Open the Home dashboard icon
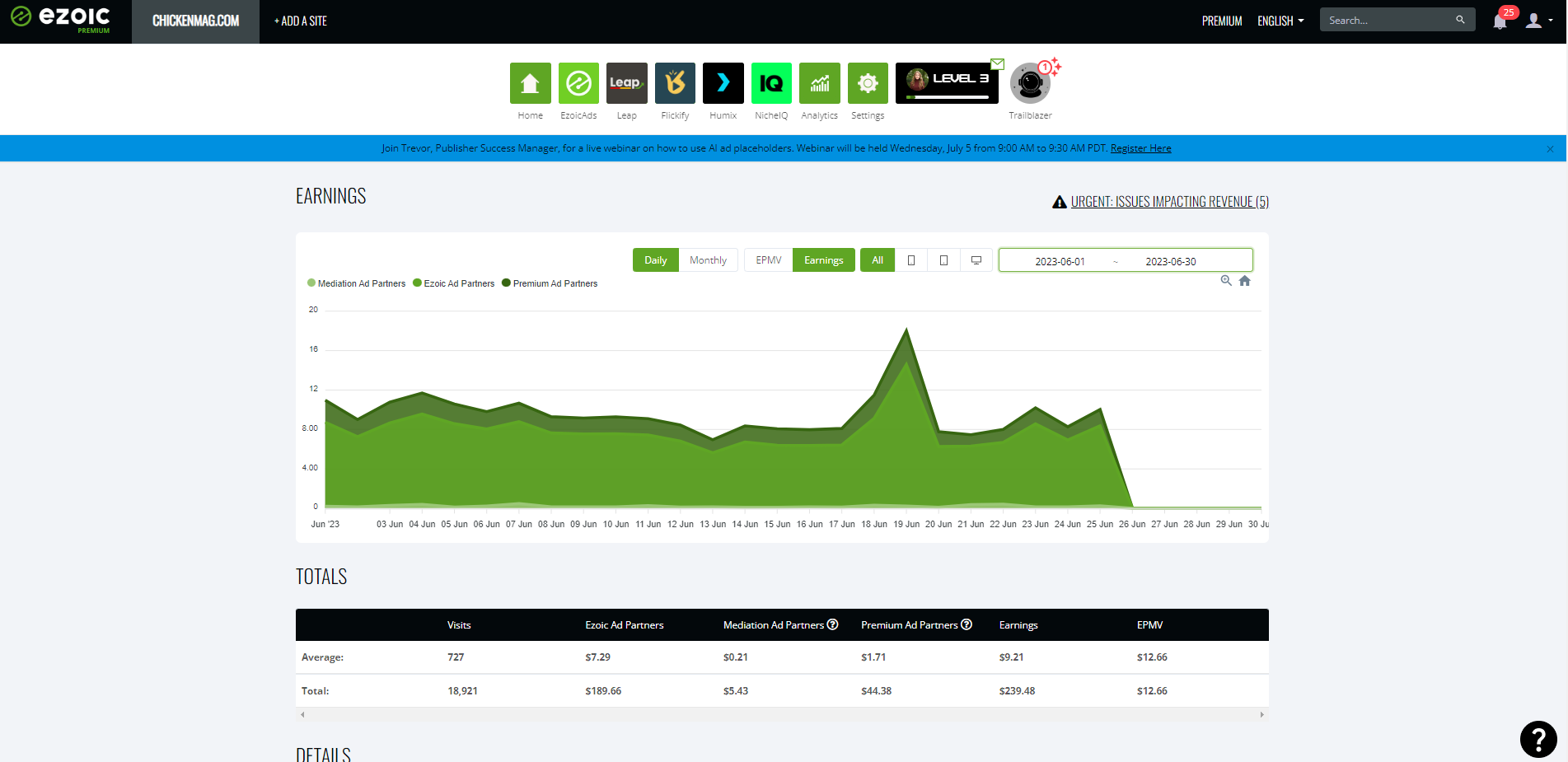 (x=530, y=83)
